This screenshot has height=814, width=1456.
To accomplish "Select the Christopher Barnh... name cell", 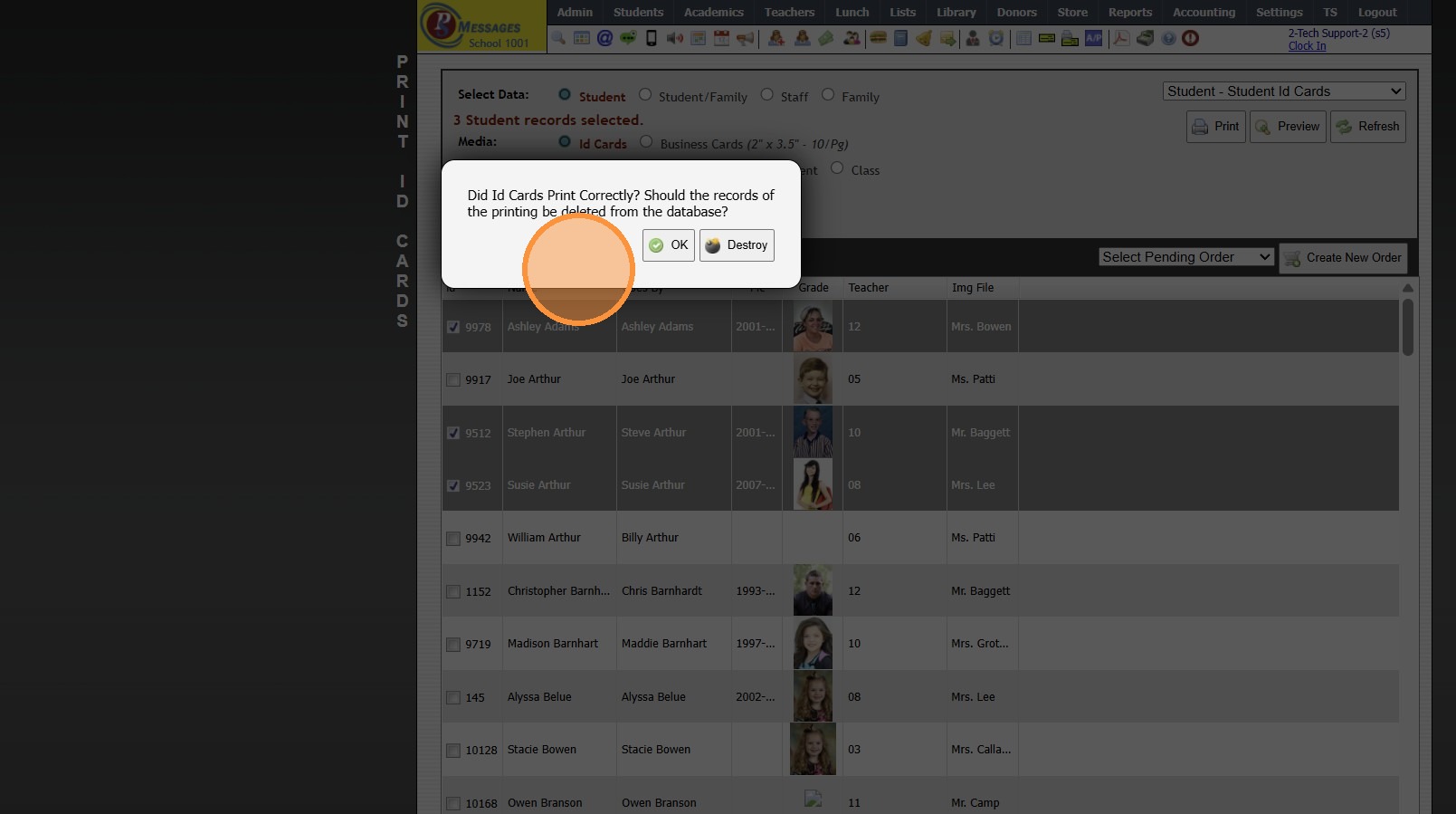I will (558, 591).
